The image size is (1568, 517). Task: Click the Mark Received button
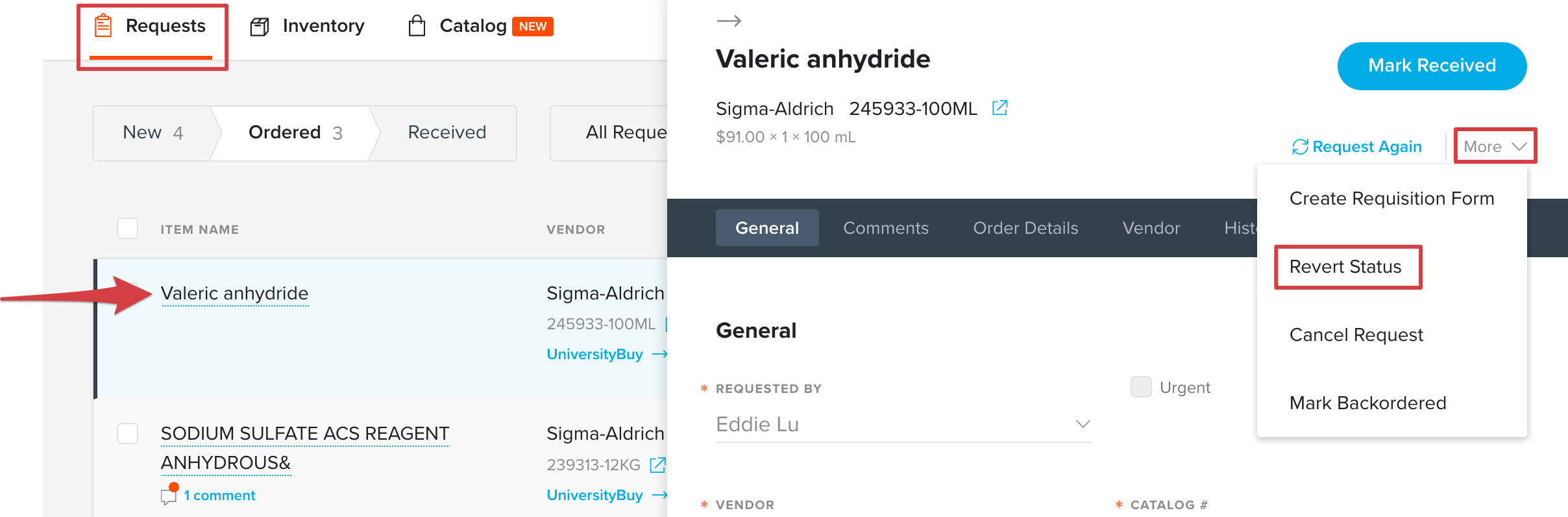[1432, 66]
